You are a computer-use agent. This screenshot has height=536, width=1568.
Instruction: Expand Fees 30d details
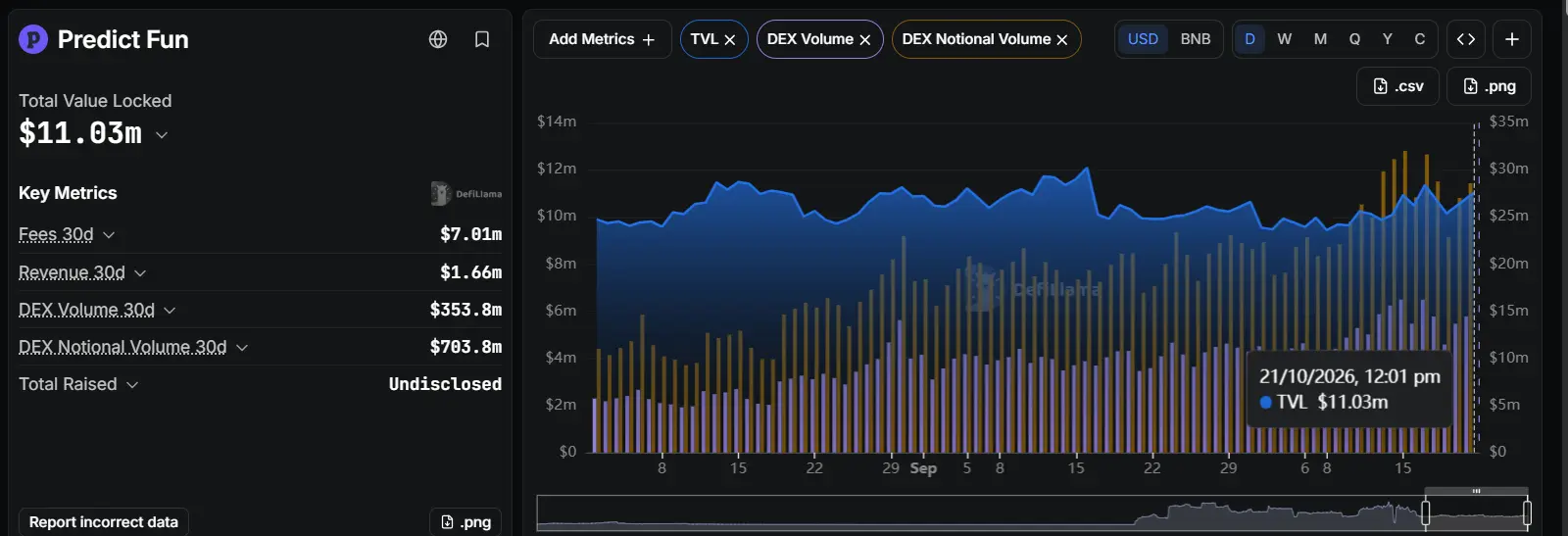[109, 235]
